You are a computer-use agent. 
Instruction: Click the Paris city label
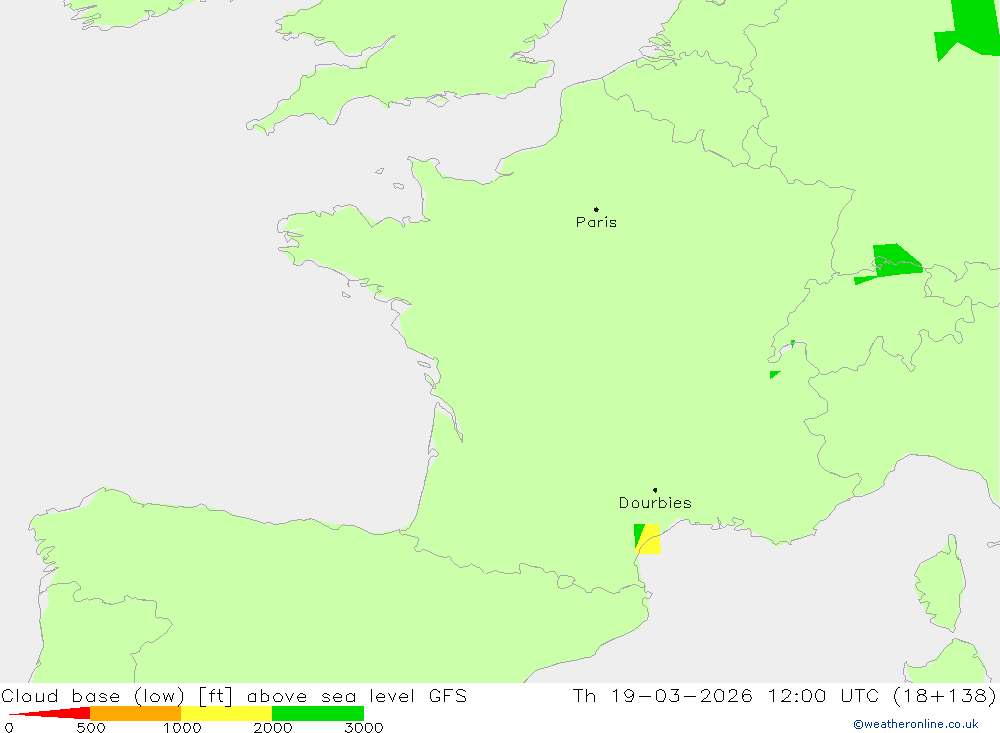596,222
